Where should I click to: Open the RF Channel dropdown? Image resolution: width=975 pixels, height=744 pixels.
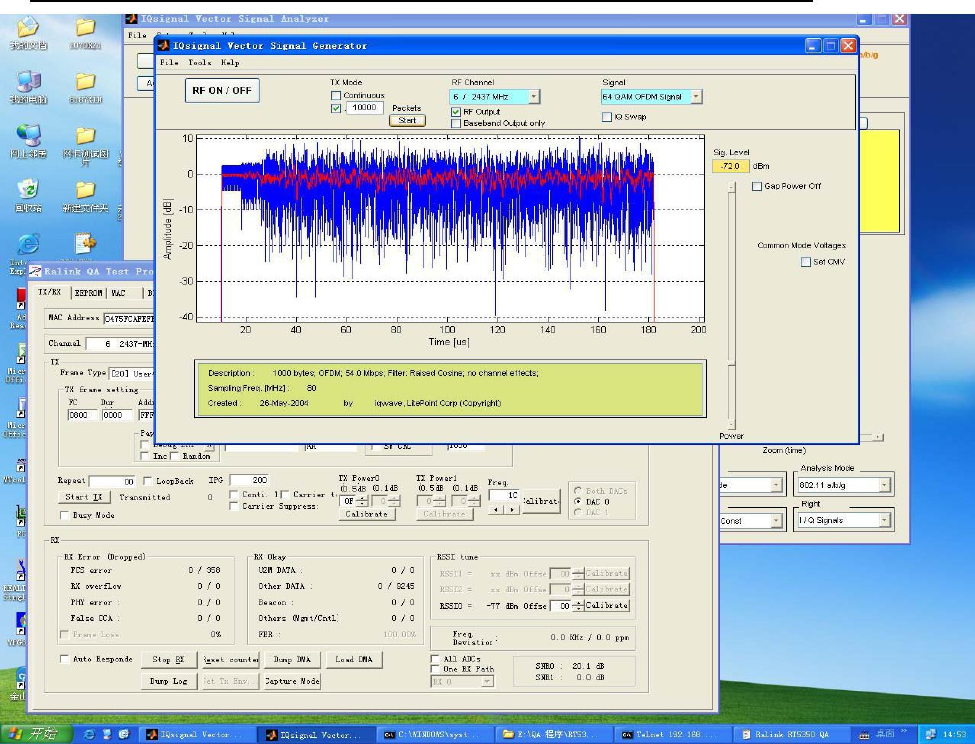pyautogui.click(x=533, y=97)
